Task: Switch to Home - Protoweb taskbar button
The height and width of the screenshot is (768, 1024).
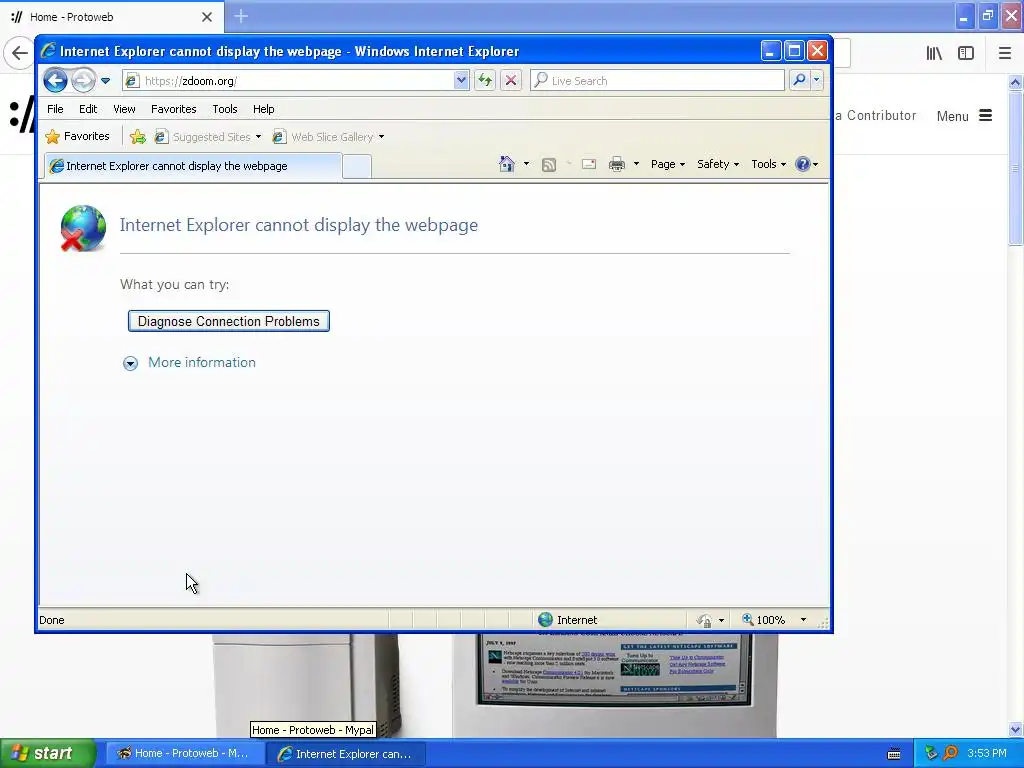Action: pos(184,754)
